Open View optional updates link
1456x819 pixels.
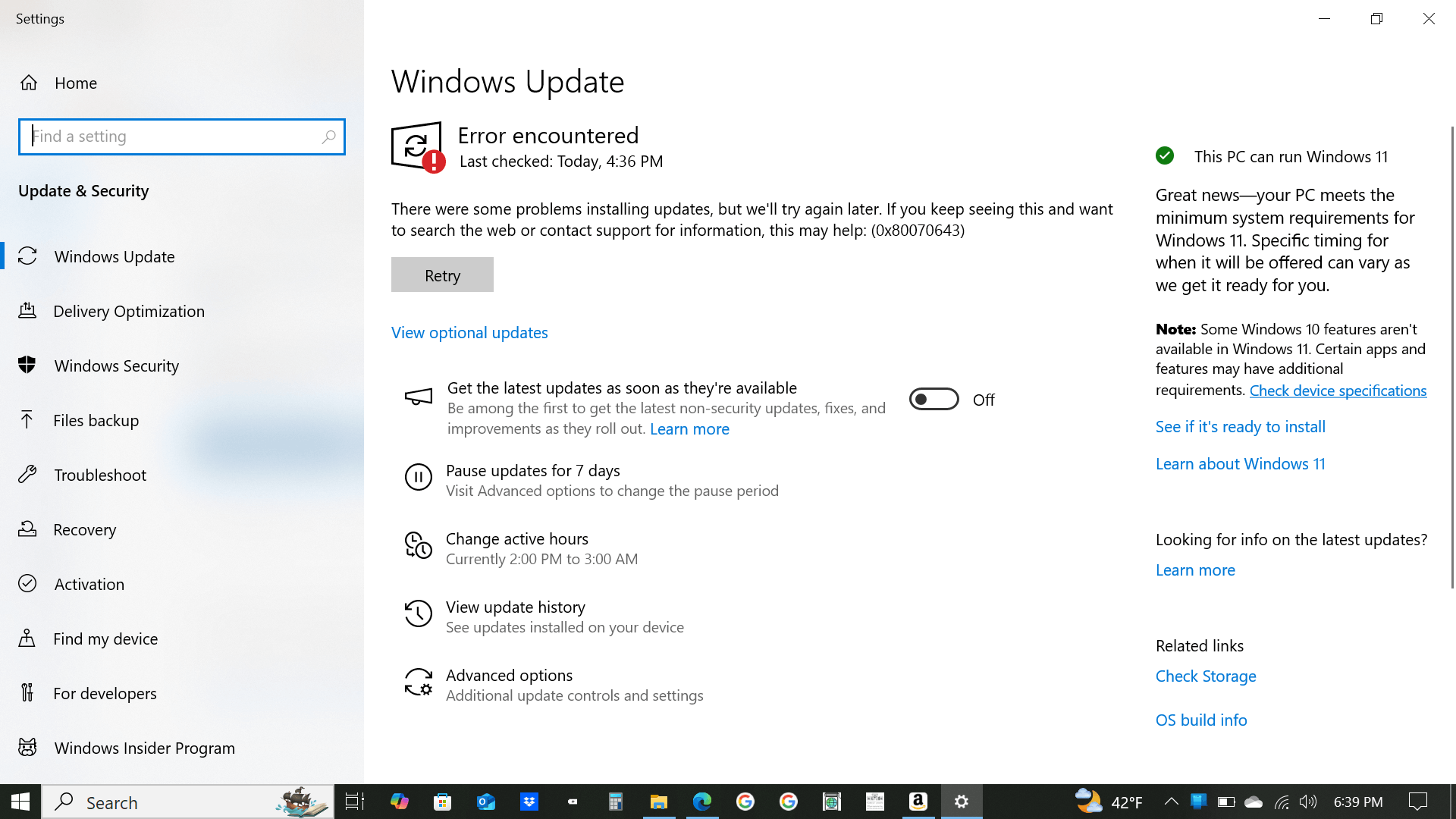tap(469, 332)
